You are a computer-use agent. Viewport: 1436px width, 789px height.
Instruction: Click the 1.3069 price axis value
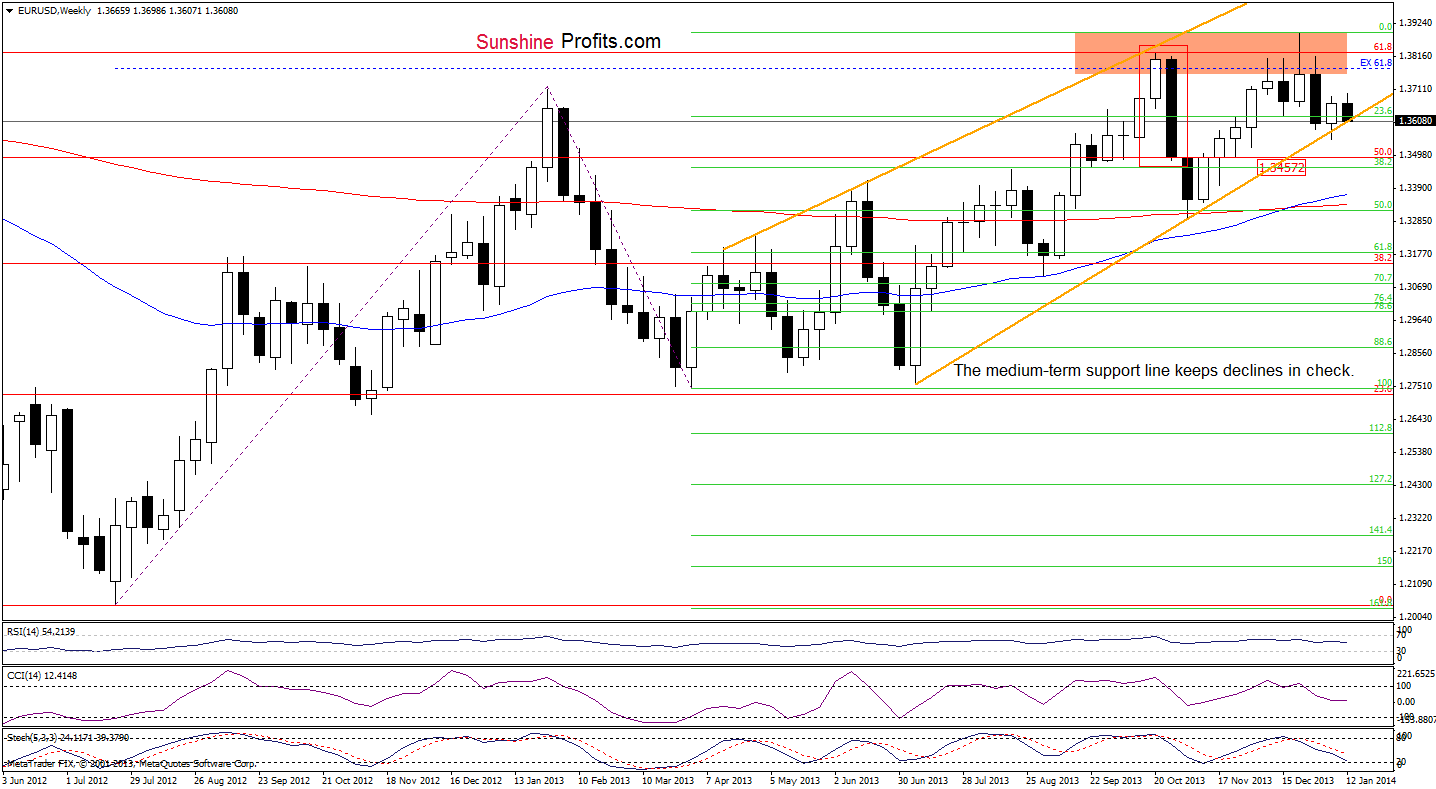1415,286
